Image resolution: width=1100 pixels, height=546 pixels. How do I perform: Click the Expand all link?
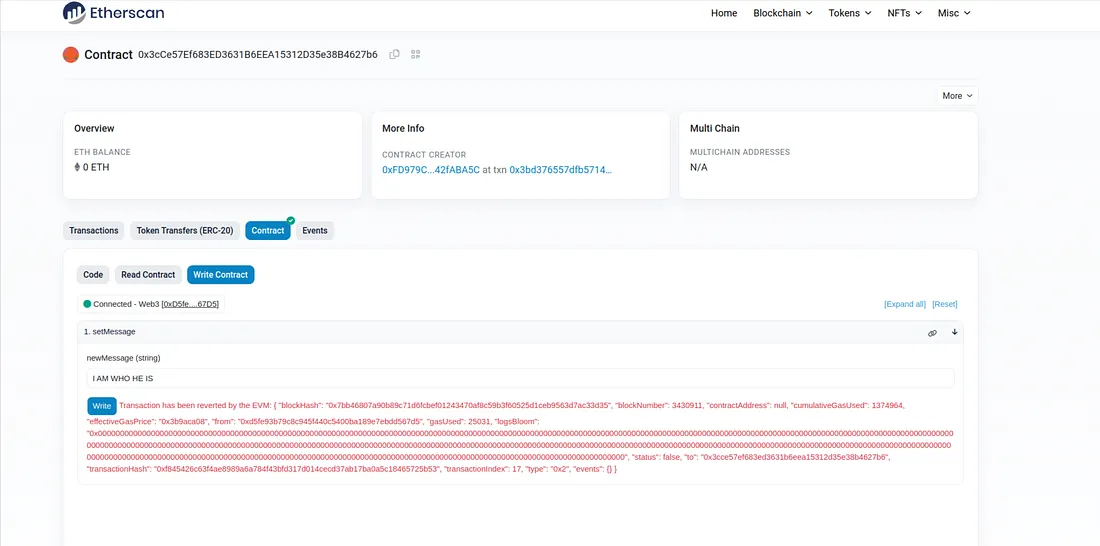pos(904,304)
